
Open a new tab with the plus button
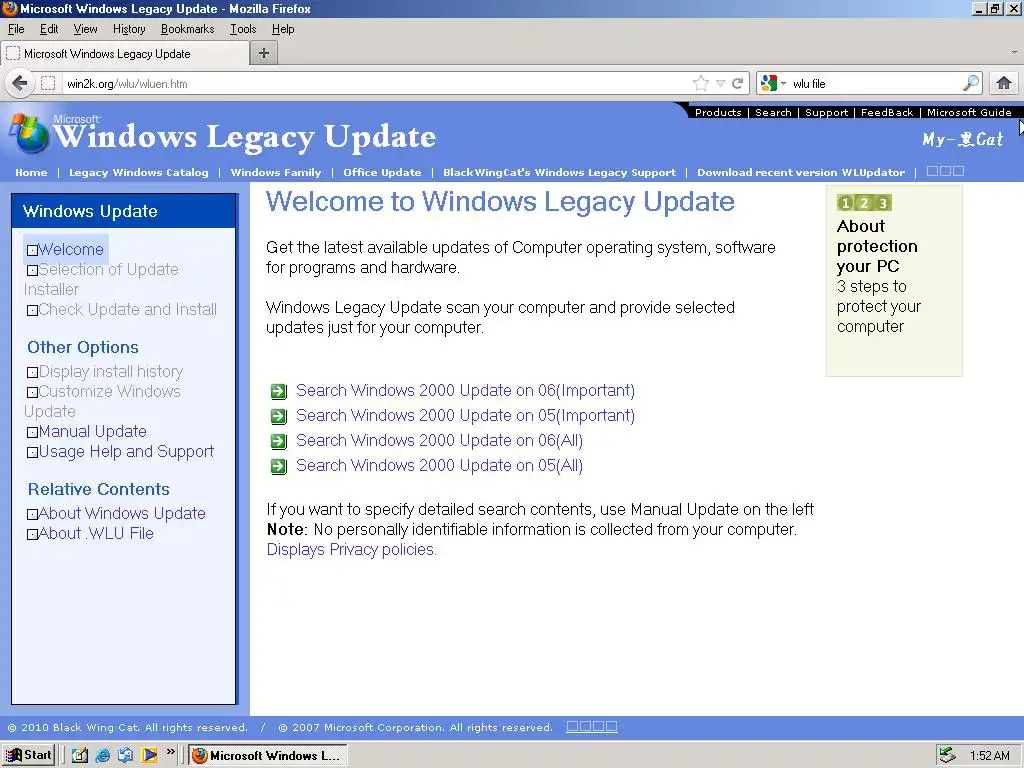264,54
